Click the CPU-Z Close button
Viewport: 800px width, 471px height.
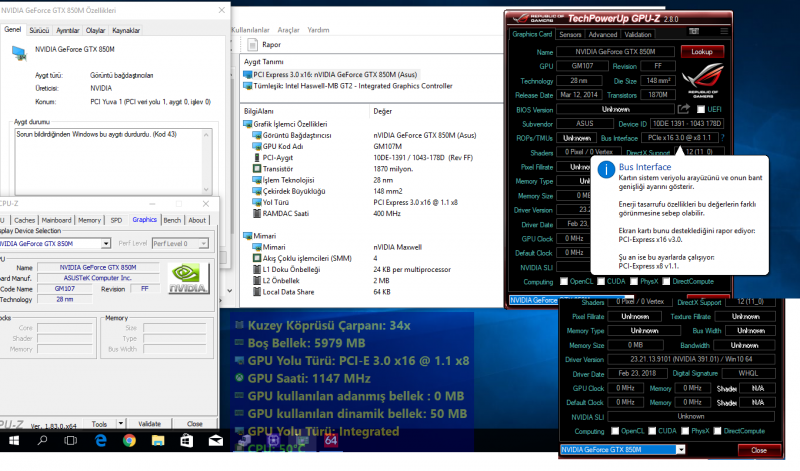pyautogui.click(x=194, y=424)
